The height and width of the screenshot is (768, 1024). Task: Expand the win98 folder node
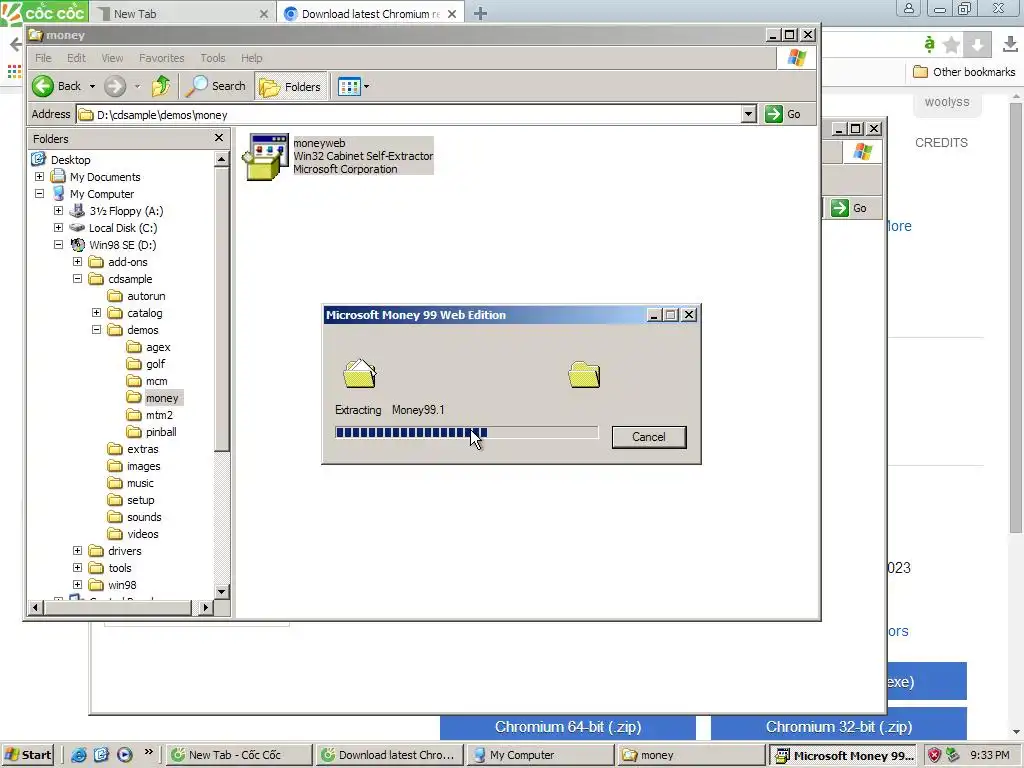click(77, 584)
